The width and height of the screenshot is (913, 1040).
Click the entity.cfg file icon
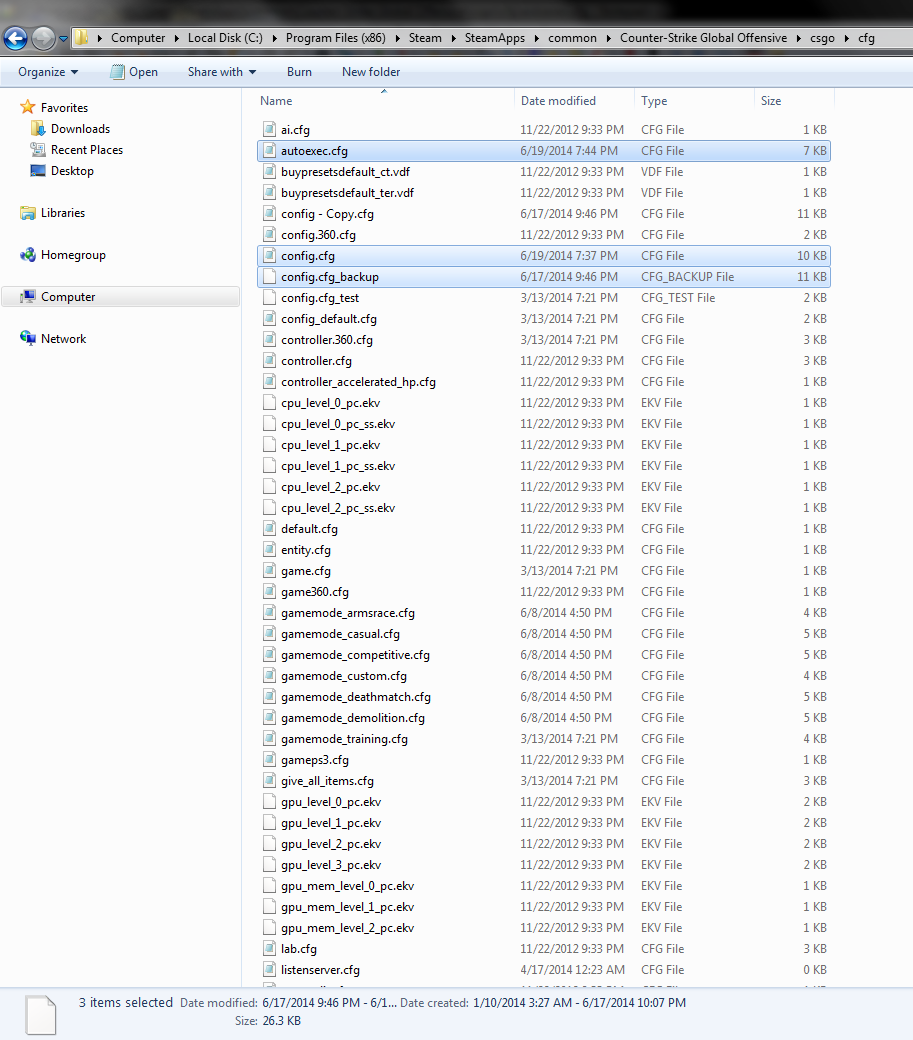click(x=269, y=549)
